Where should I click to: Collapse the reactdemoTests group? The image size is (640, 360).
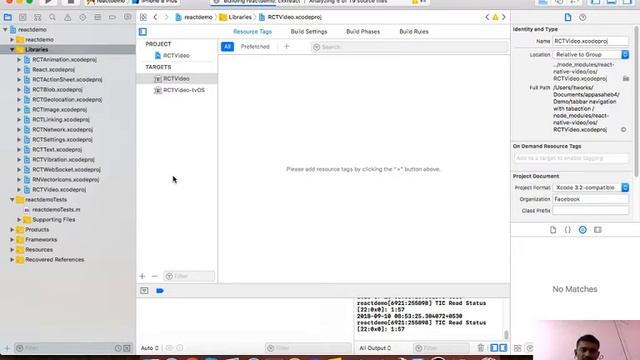[x=12, y=200]
